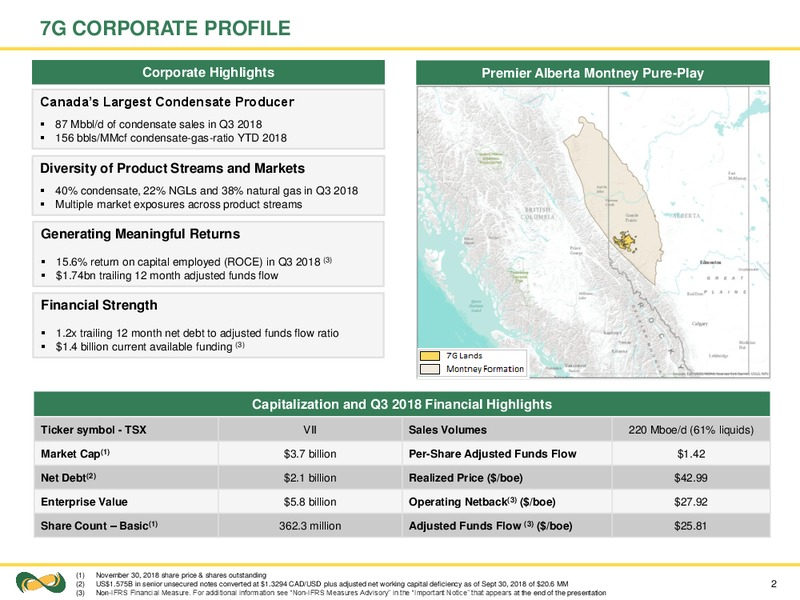Click the '362.3 million' share count value
800x600 pixels.
(310, 526)
